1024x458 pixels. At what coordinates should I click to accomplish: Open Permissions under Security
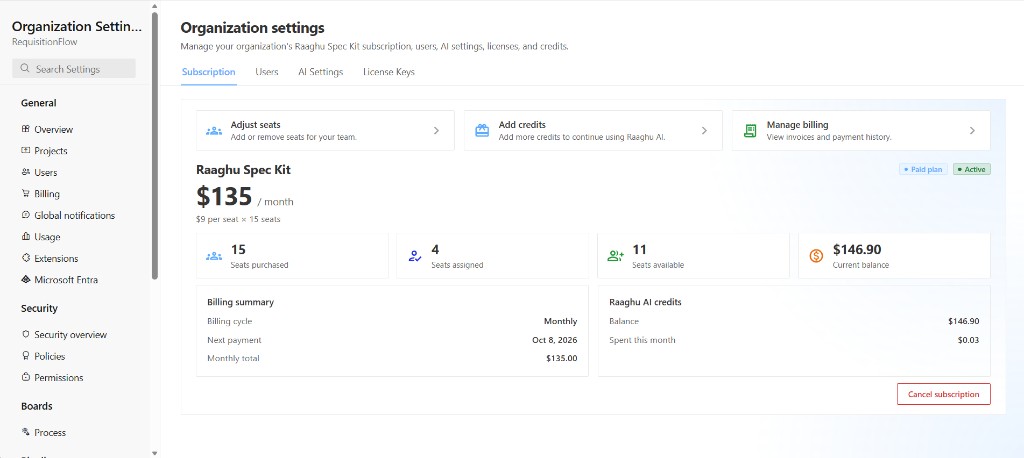pyautogui.click(x=59, y=377)
